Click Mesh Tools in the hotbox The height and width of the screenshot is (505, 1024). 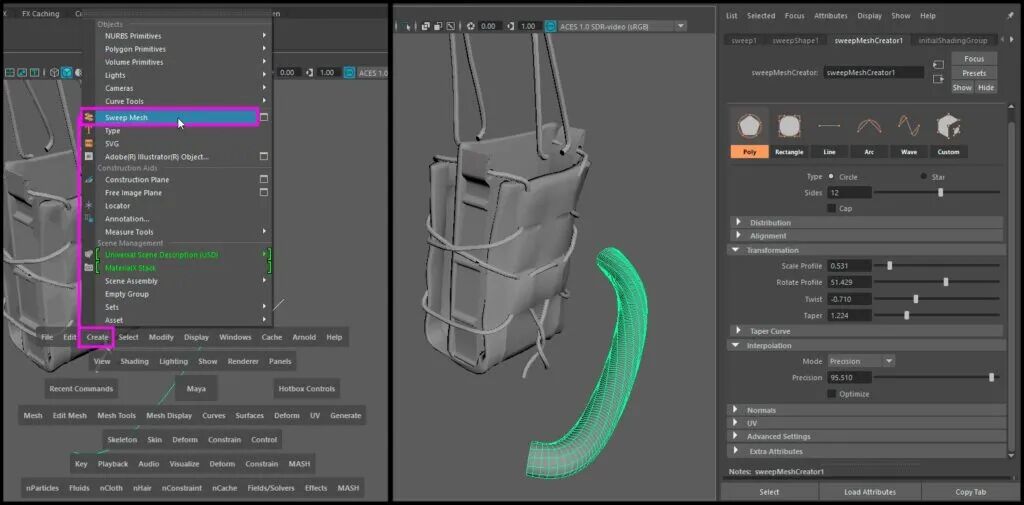pyautogui.click(x=117, y=415)
